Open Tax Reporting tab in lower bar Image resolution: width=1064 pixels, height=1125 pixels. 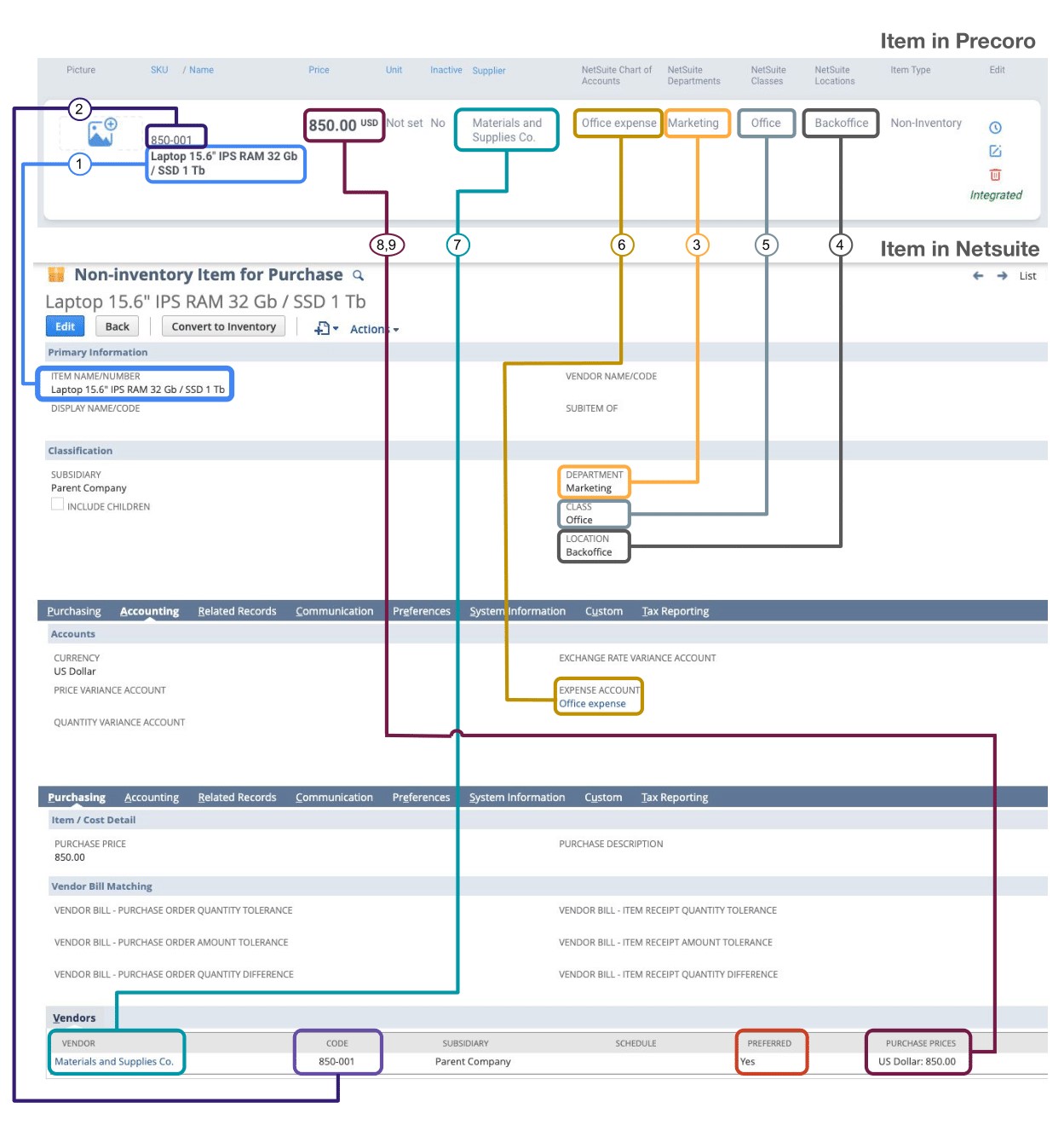[x=675, y=798]
